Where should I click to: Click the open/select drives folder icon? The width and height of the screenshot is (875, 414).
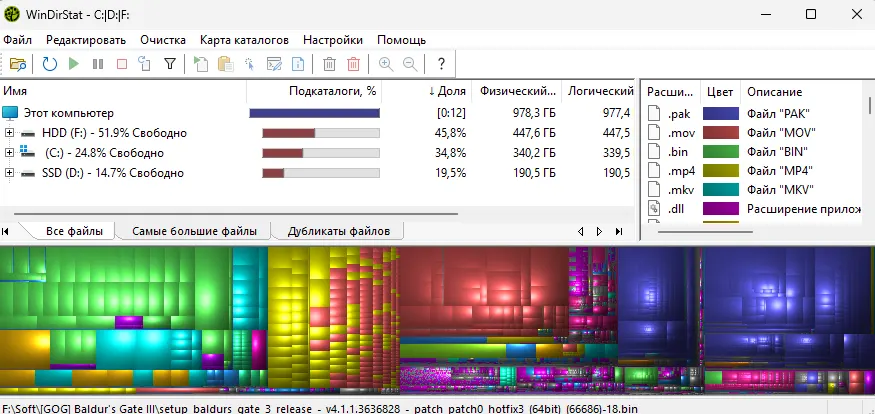pyautogui.click(x=18, y=64)
